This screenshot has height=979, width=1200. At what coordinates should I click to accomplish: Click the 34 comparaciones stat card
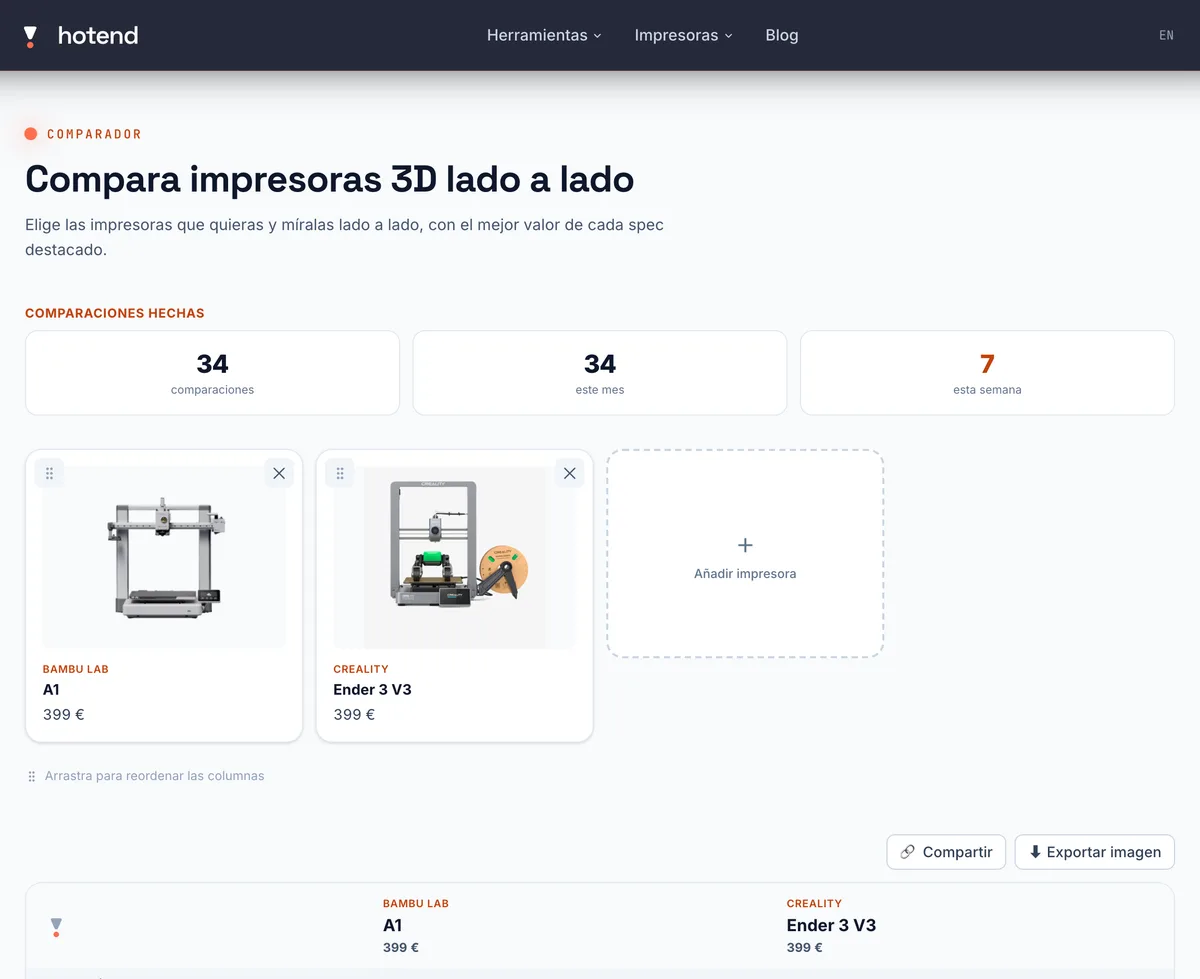tap(212, 373)
